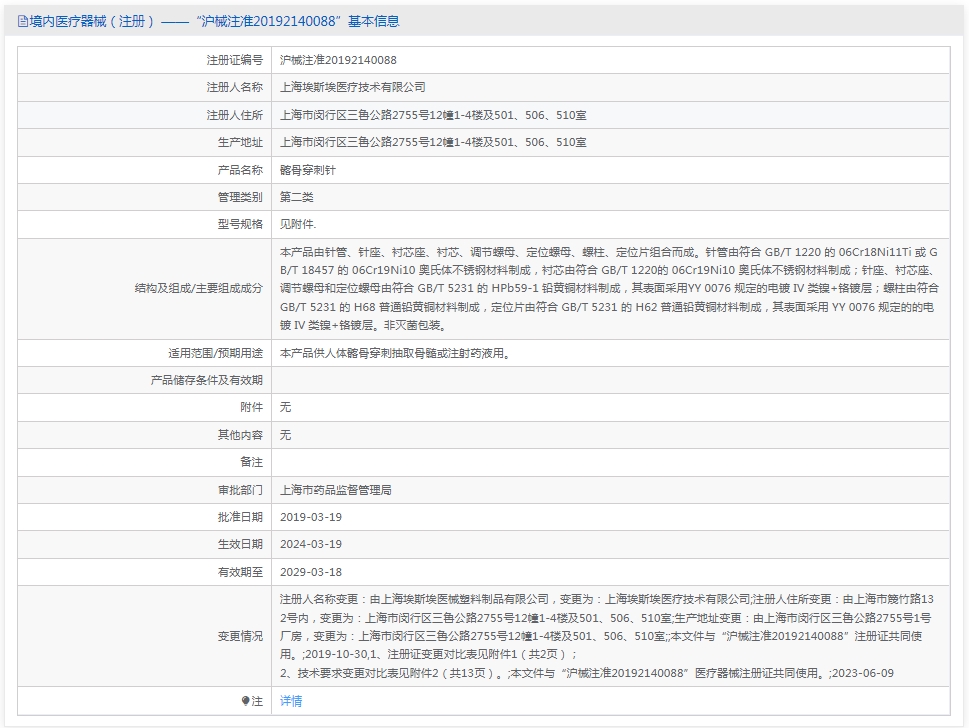
Task: Click the 注册人住所 label
Action: click(235, 115)
